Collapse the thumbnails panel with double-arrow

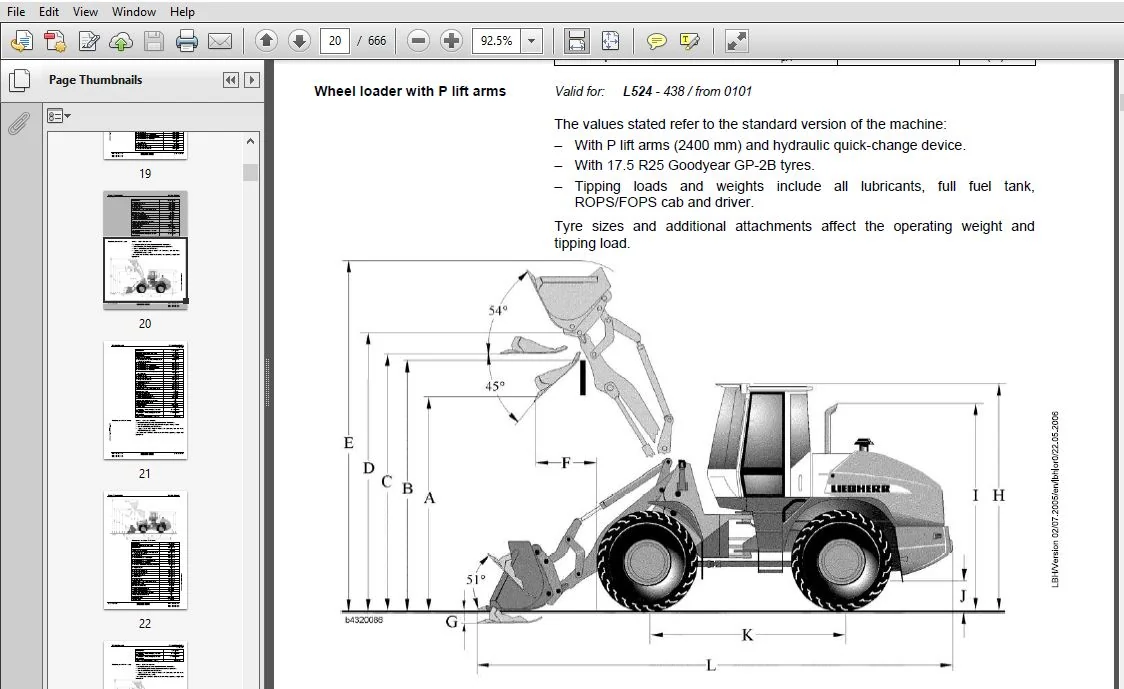[x=230, y=80]
